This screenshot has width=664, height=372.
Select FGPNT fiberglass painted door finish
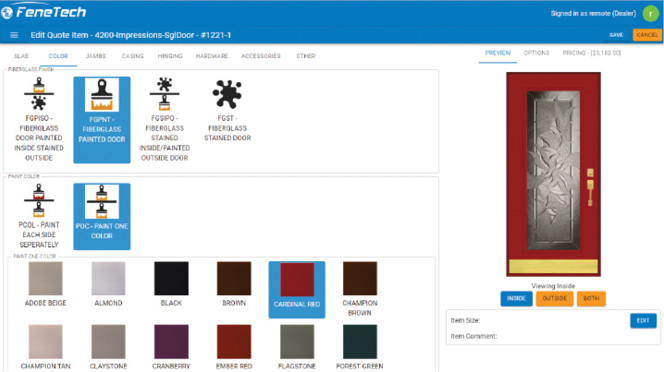coord(102,119)
